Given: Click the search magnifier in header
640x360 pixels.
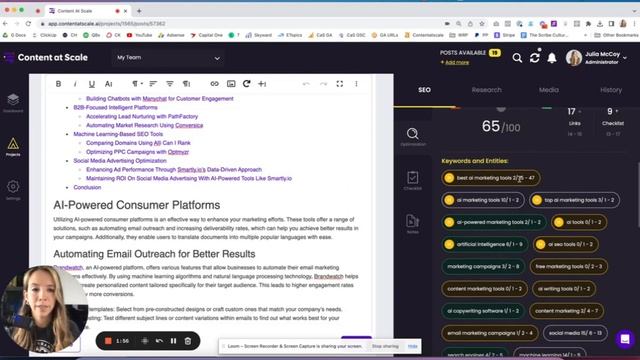Looking at the screenshot, I should [x=517, y=58].
